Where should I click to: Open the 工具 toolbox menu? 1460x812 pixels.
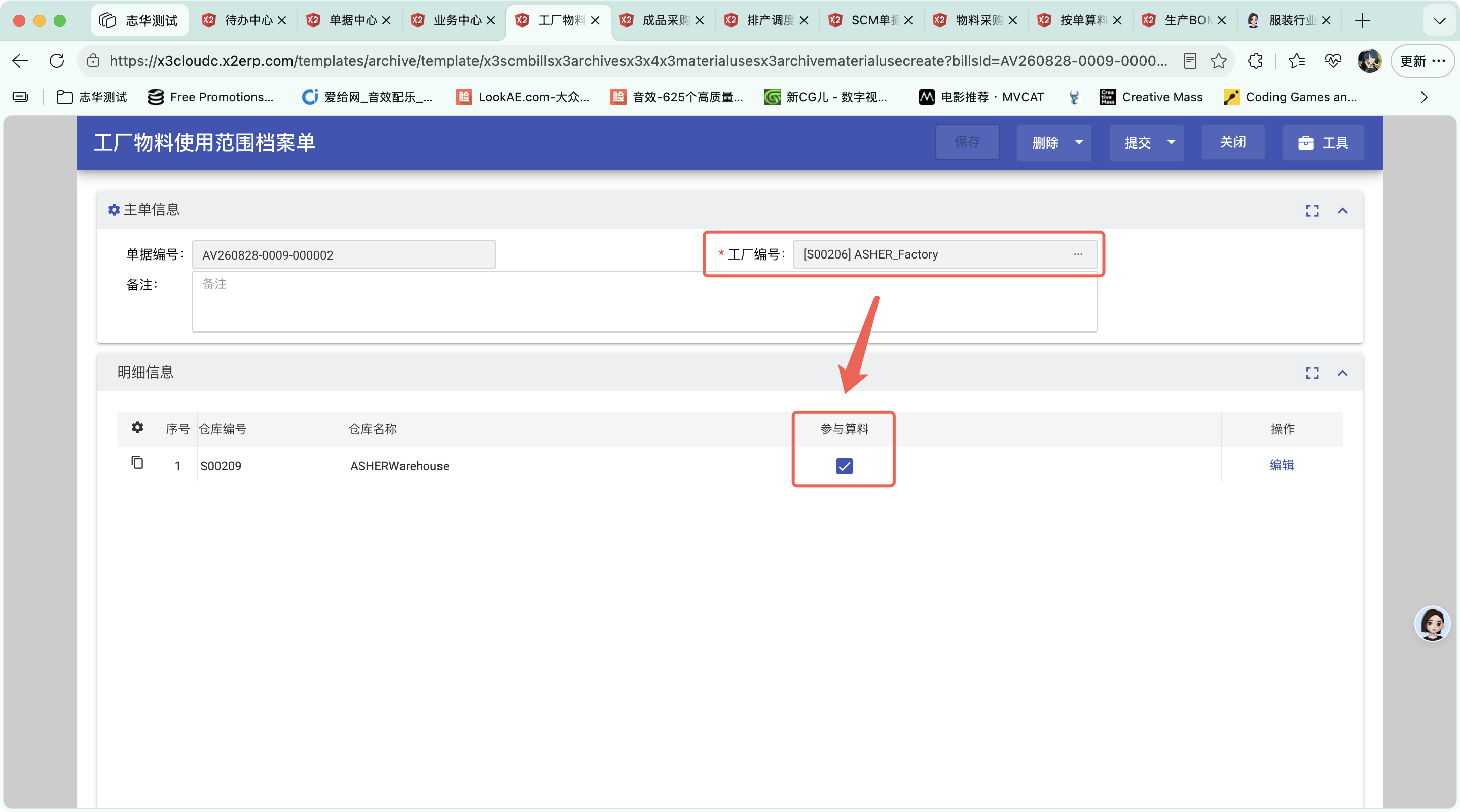tap(1323, 143)
